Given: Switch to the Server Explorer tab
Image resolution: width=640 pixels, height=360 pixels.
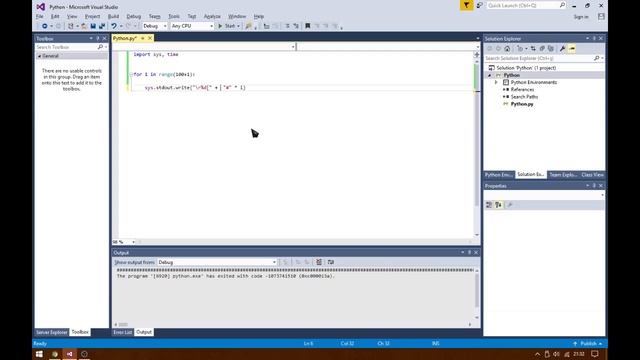Looking at the screenshot, I should coord(51,332).
